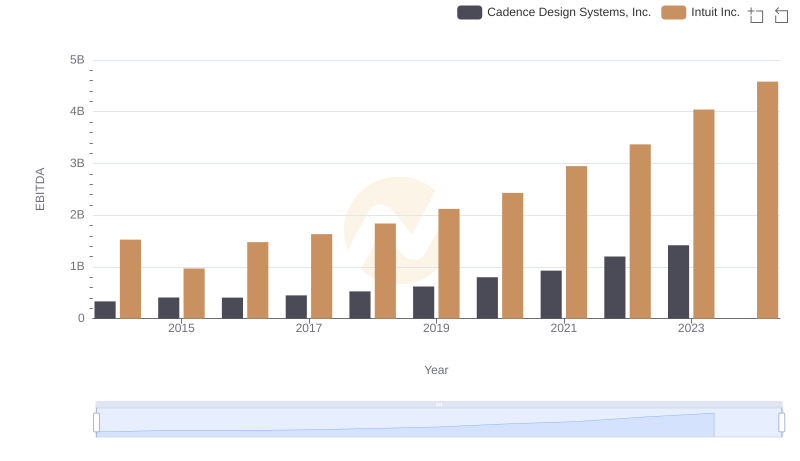
Task: Select the Intuit bar for 2018
Action: click(x=385, y=271)
